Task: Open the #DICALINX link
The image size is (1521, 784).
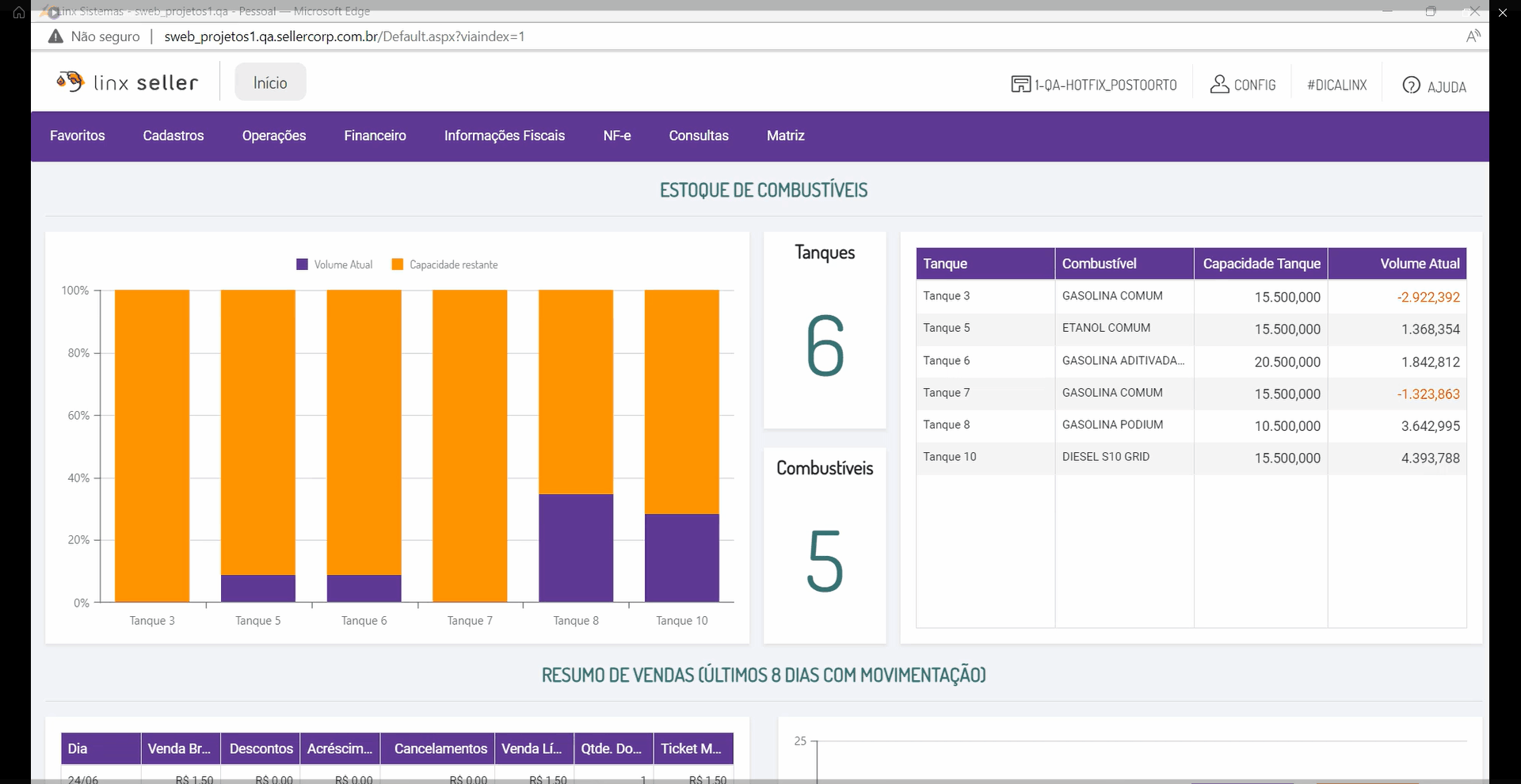Action: (1336, 85)
